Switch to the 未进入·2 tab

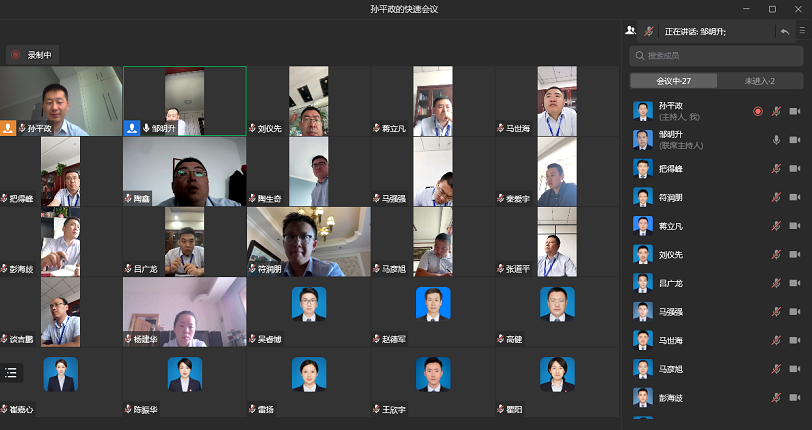[x=760, y=81]
